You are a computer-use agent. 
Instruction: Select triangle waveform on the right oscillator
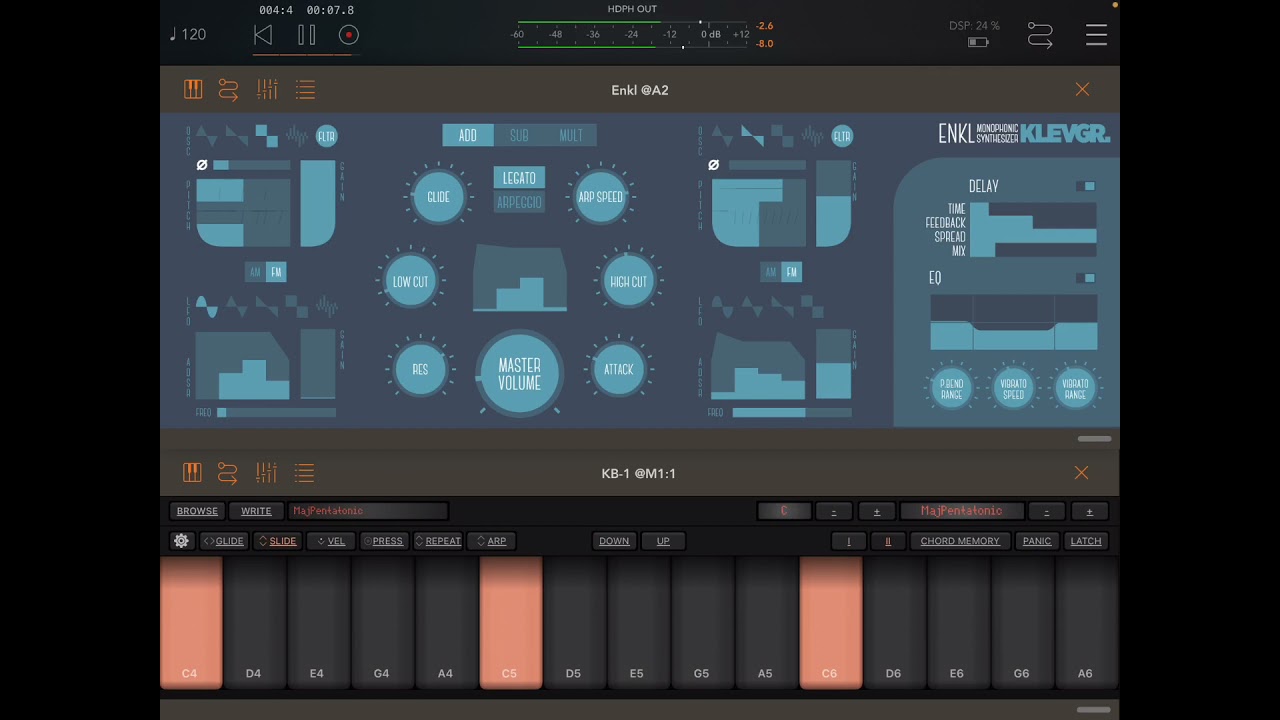click(722, 134)
